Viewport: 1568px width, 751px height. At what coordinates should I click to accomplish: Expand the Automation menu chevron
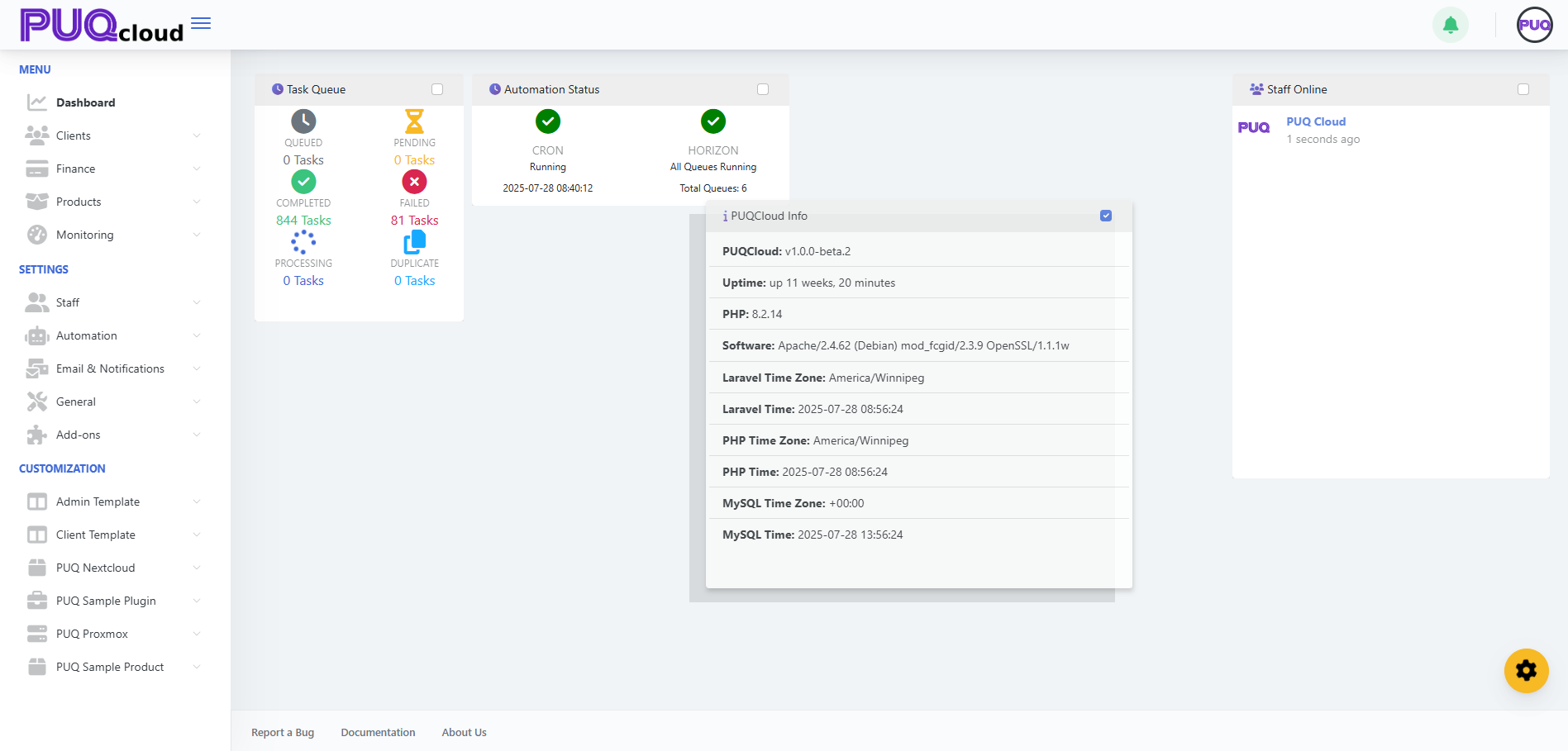click(196, 335)
